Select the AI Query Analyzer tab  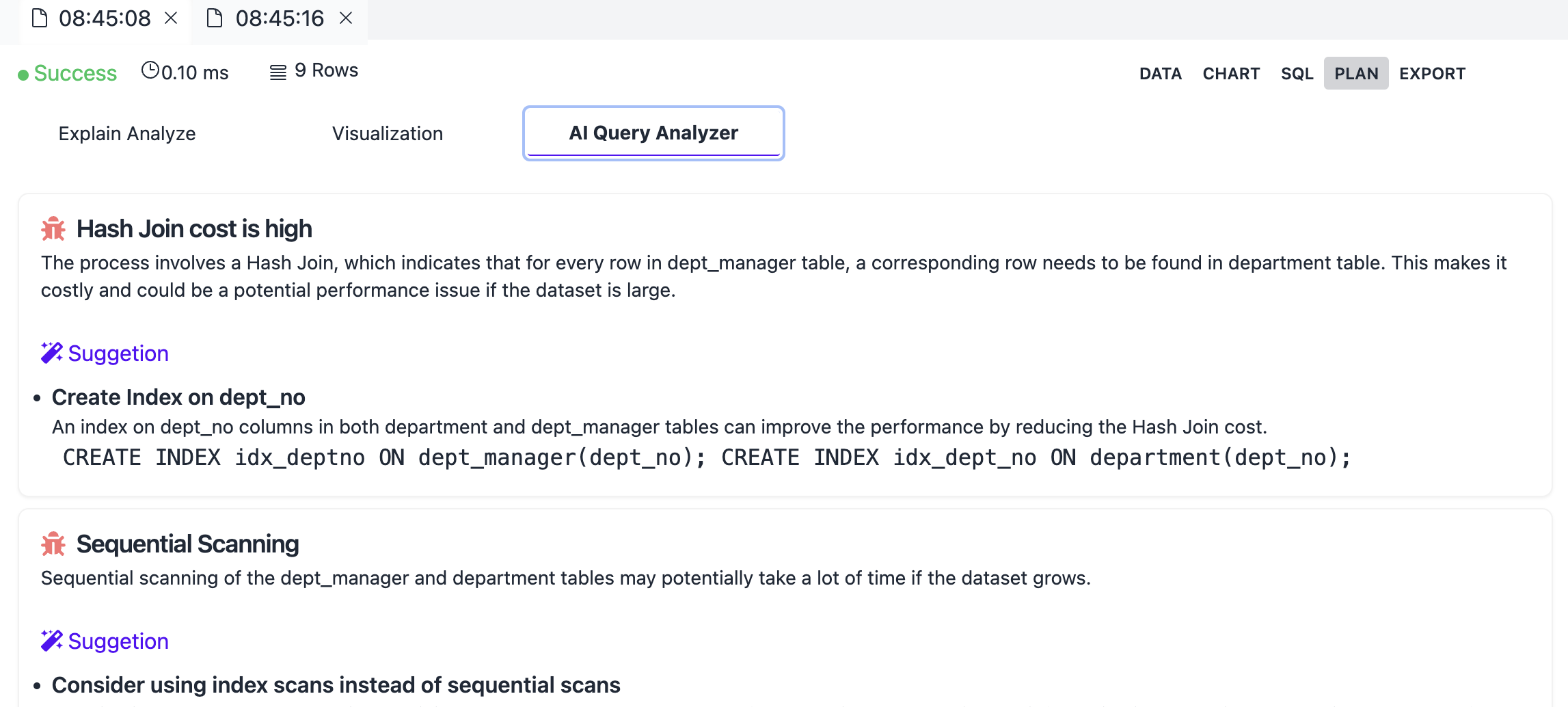pyautogui.click(x=653, y=133)
